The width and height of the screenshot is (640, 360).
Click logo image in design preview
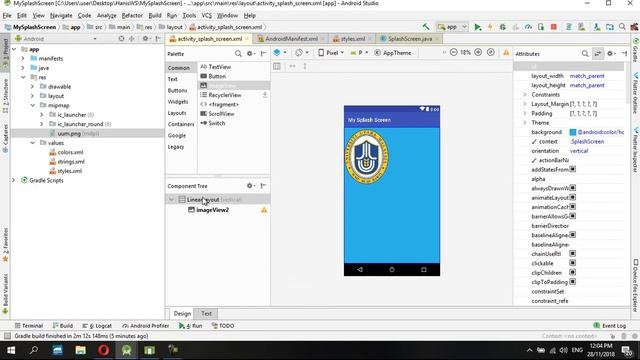(367, 157)
